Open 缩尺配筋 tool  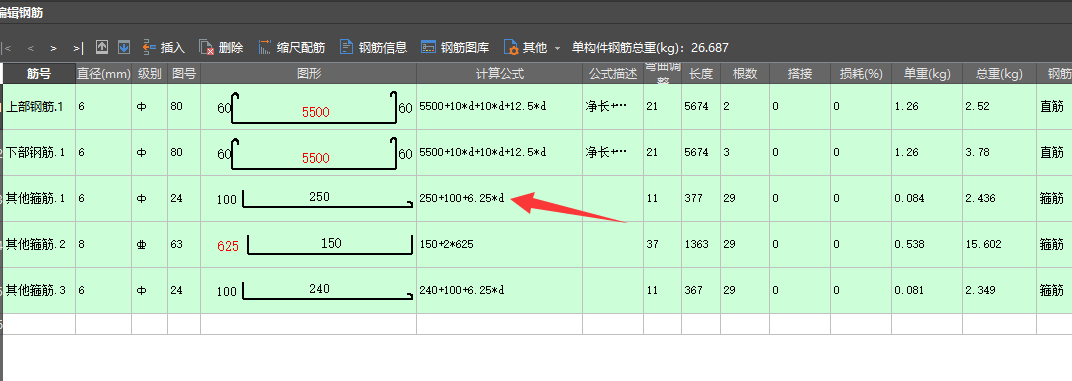pos(291,47)
